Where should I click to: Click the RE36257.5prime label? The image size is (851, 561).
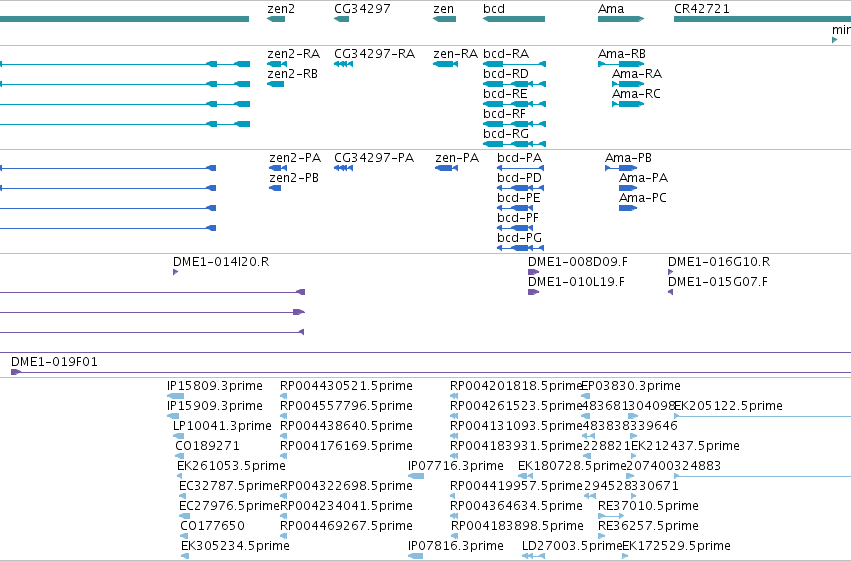[x=648, y=526]
